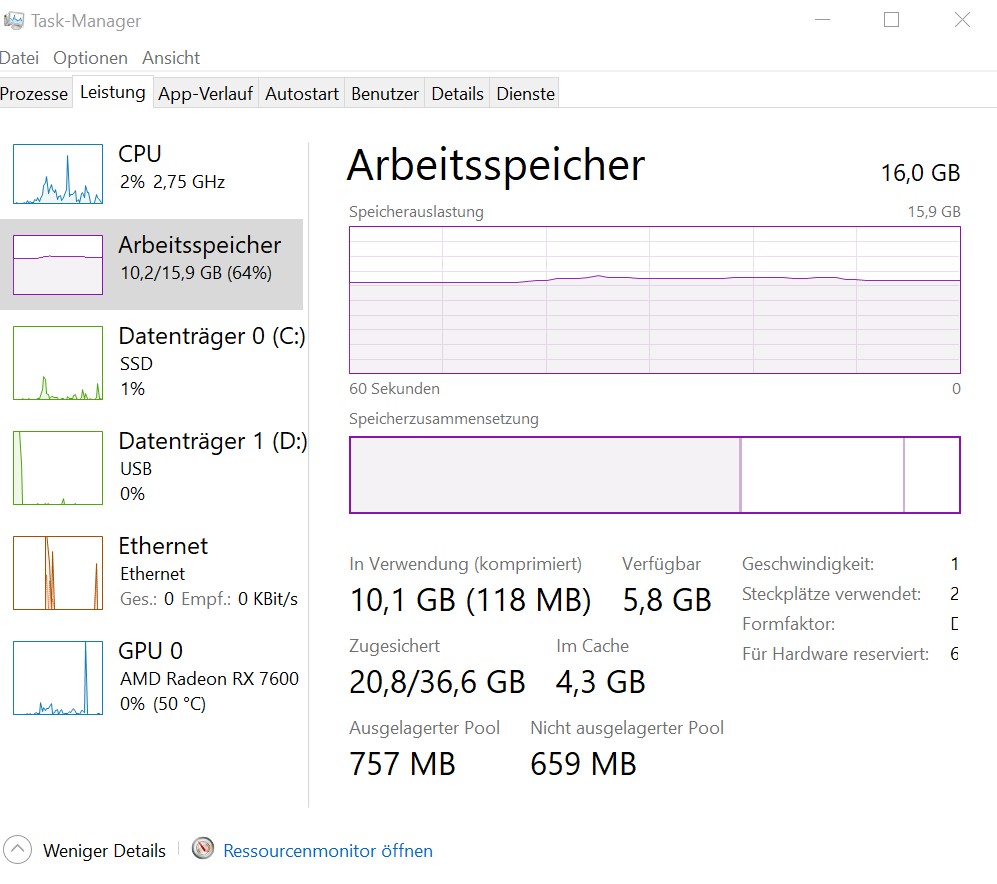This screenshot has width=997, height=884.
Task: Switch to the Prozesse tab
Action: 34,94
